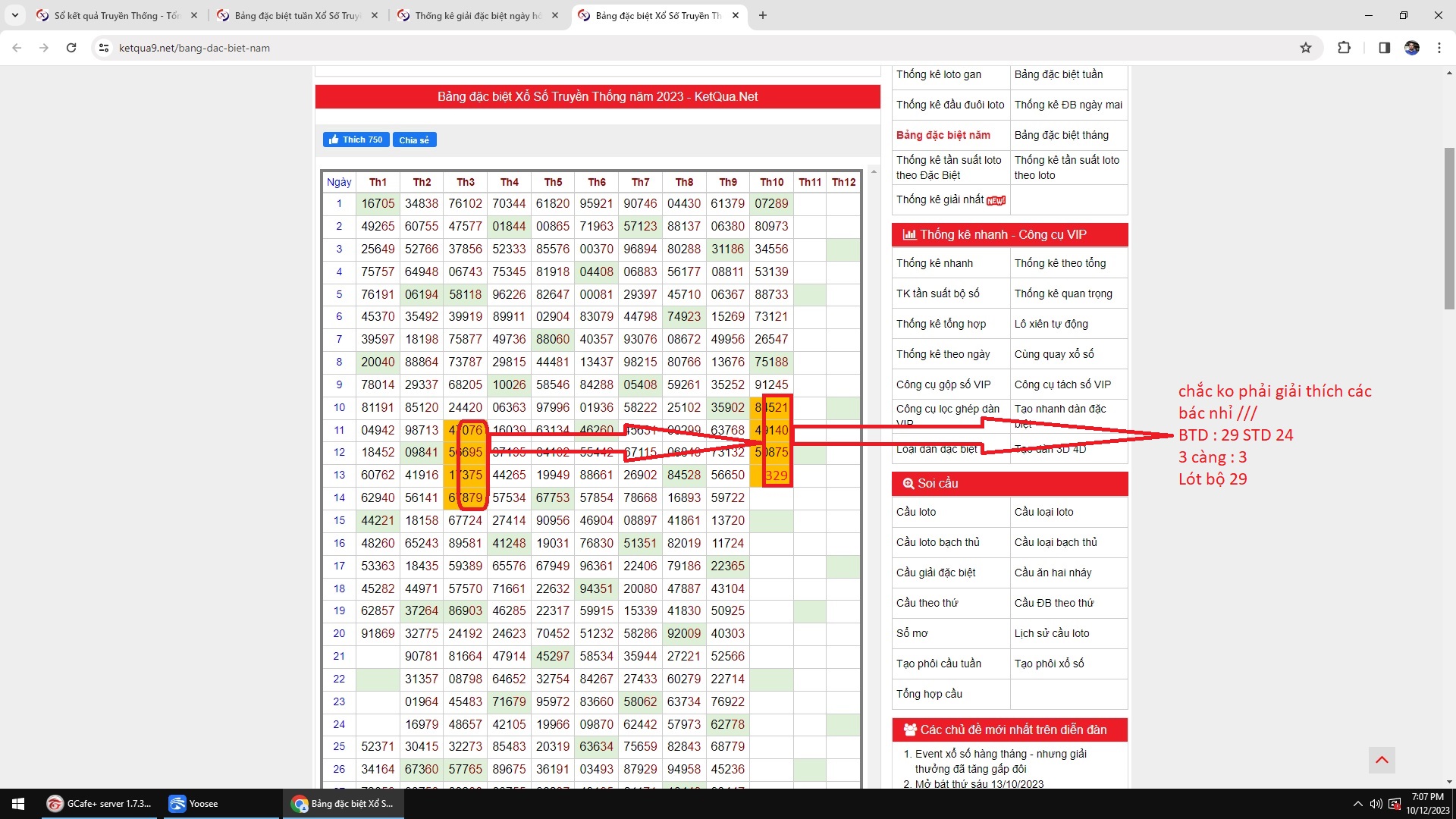
Task: Open Bảng đặc biệt tháng link
Action: coord(1061,135)
